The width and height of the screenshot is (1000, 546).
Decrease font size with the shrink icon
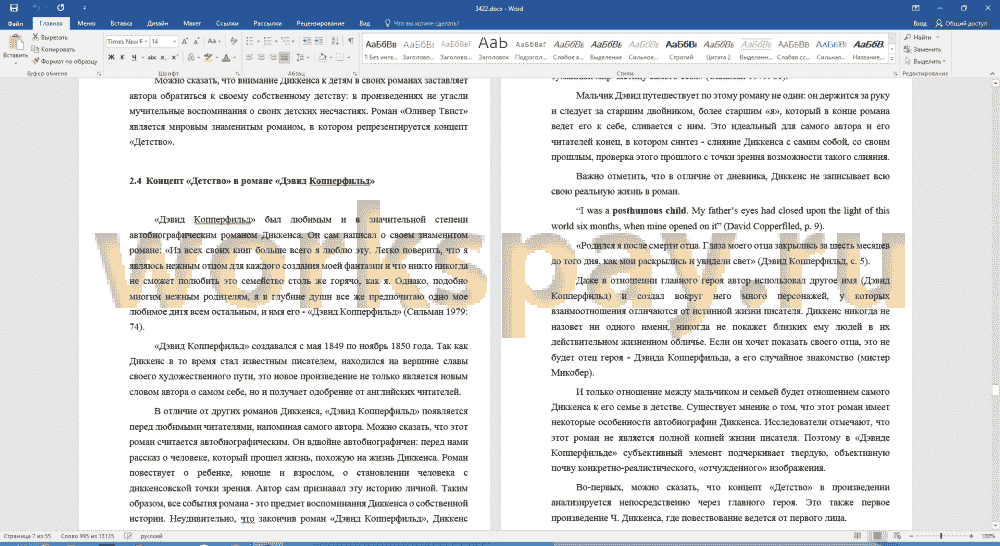click(x=196, y=41)
